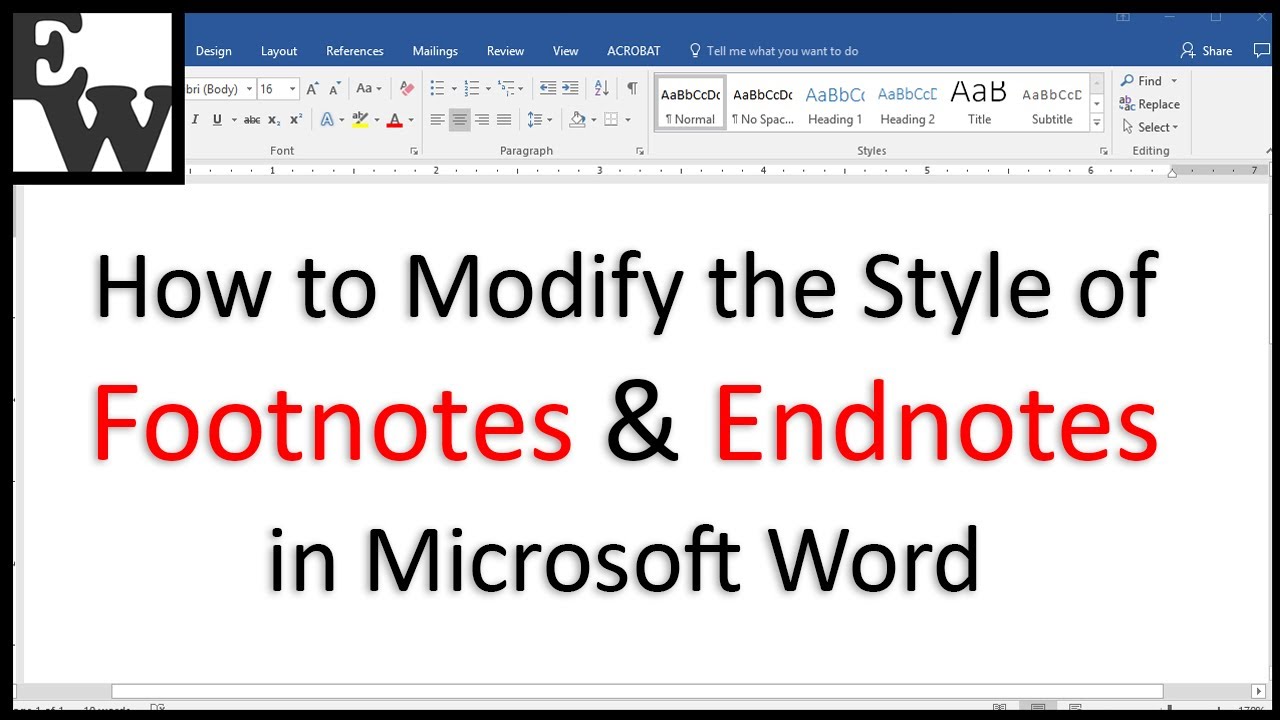Expand line spacing options arrow
Screen dimensions: 1280x720
(x=550, y=120)
